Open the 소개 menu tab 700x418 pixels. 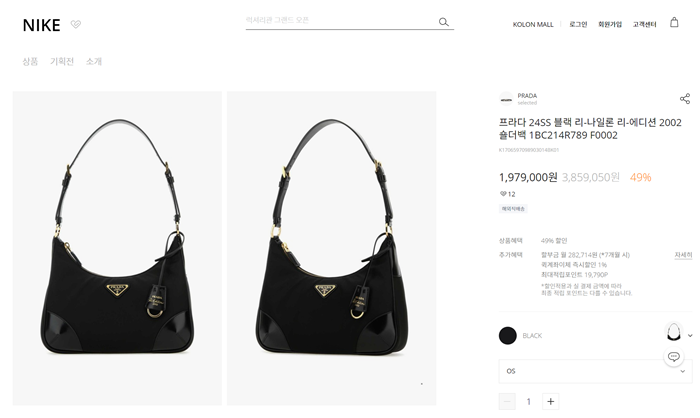(x=94, y=62)
